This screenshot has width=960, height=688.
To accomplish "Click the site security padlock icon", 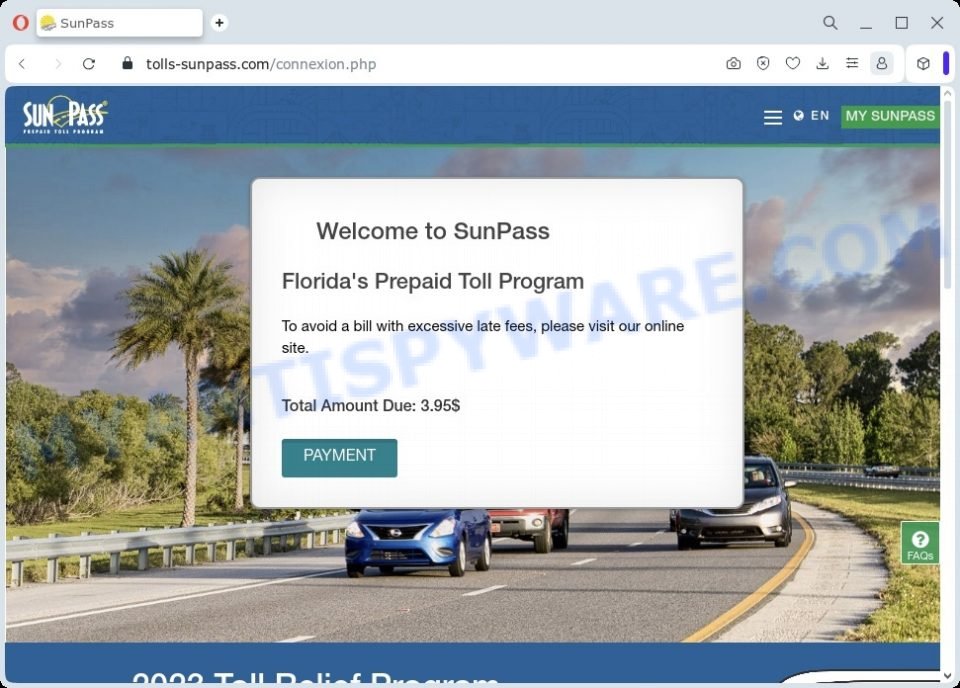I will (127, 63).
